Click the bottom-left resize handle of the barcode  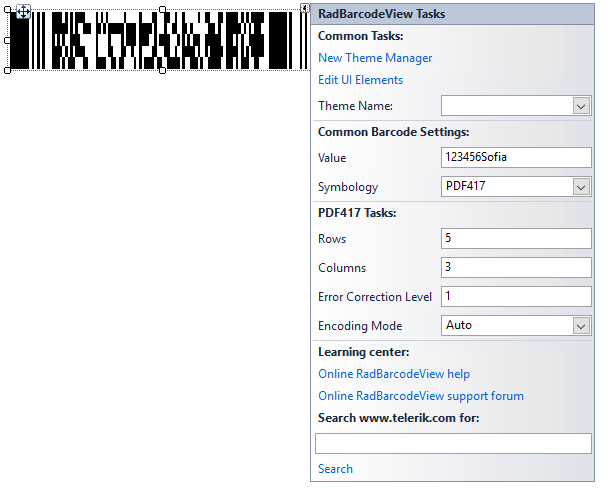point(7,70)
